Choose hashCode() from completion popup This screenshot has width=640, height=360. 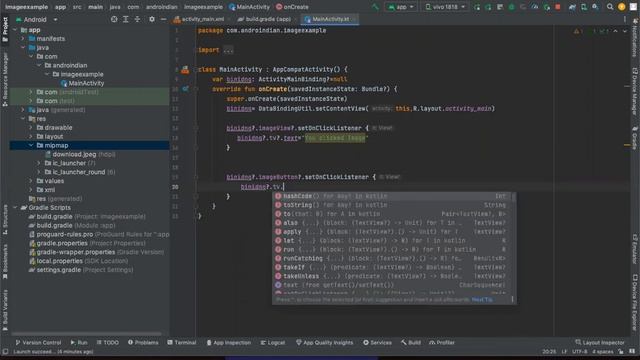click(392, 196)
